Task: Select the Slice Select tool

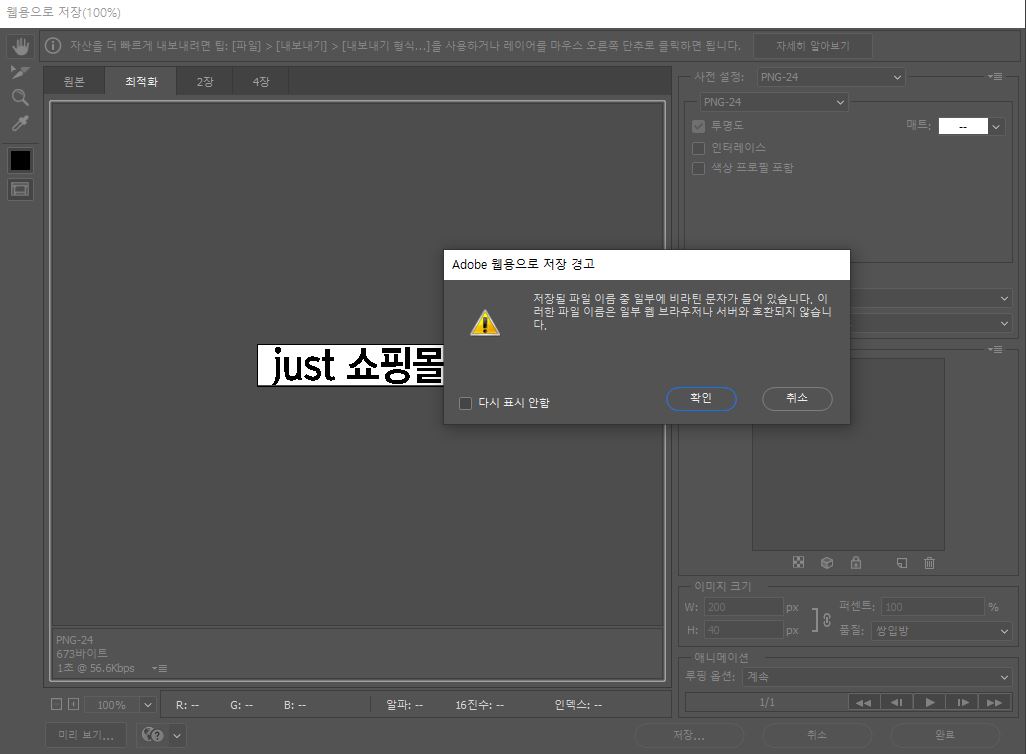Action: pos(20,72)
